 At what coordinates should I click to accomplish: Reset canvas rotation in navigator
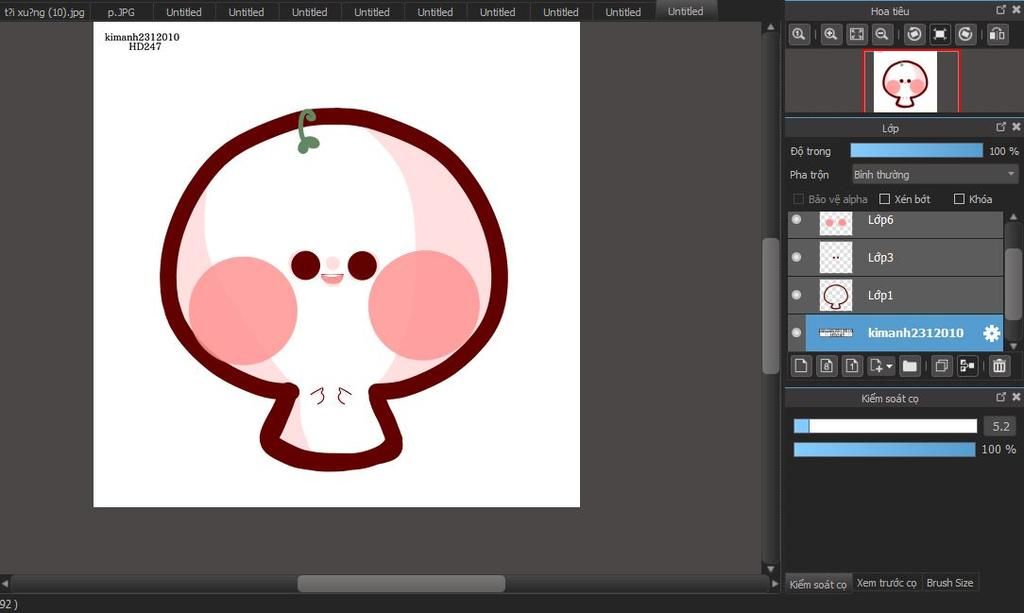click(940, 35)
